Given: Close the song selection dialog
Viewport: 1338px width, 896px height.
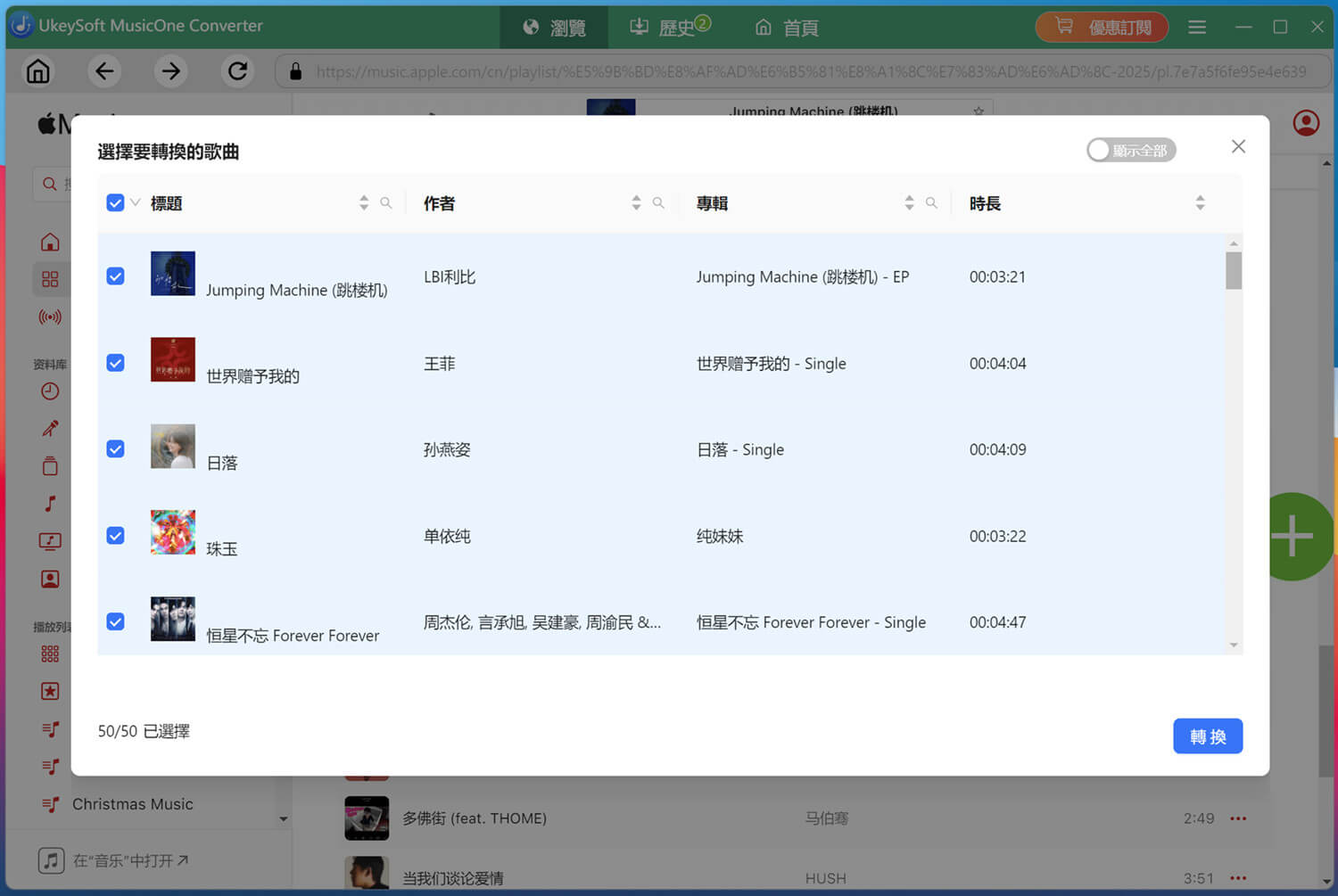Looking at the screenshot, I should 1238,147.
